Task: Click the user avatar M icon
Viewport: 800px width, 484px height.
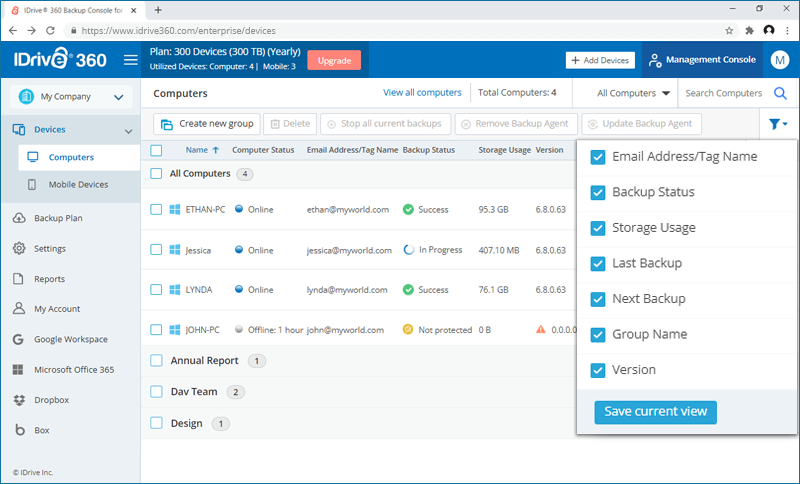Action: pos(779,60)
